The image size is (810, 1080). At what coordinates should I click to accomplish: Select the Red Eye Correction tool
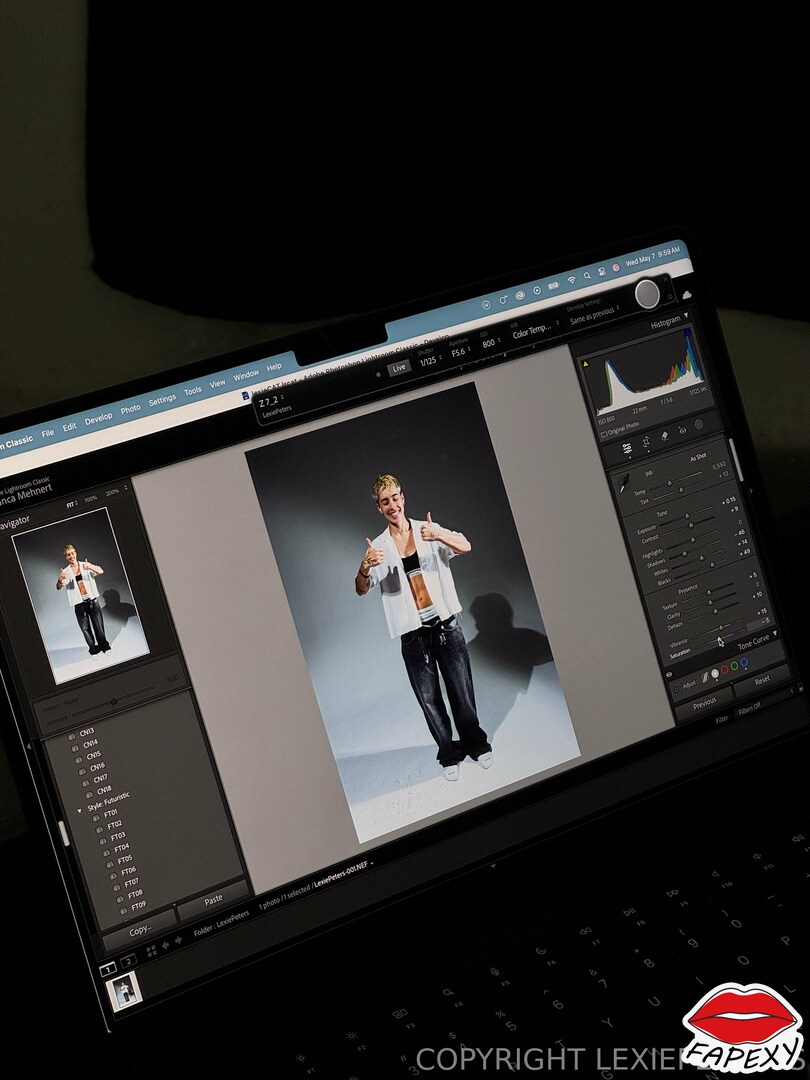683,430
